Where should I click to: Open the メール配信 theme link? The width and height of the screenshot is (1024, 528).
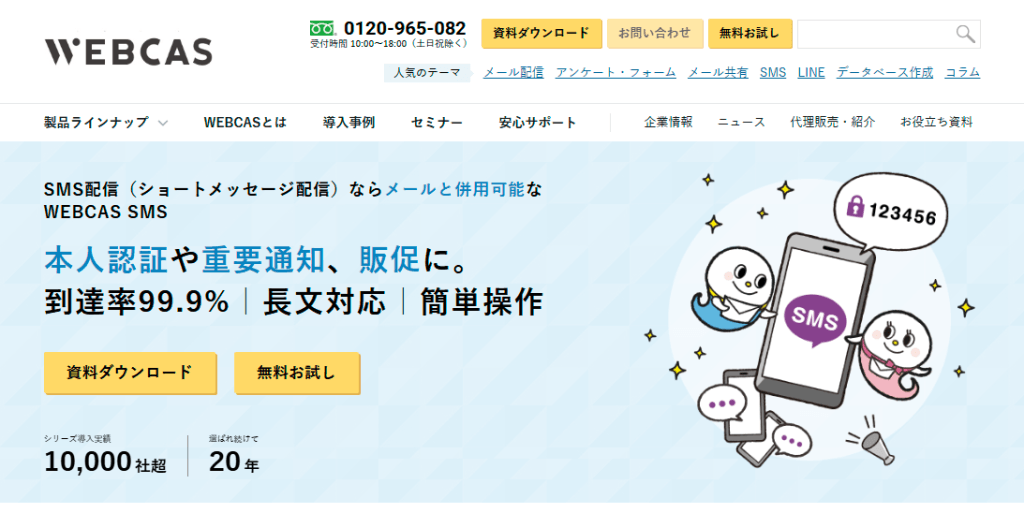pyautogui.click(x=513, y=73)
